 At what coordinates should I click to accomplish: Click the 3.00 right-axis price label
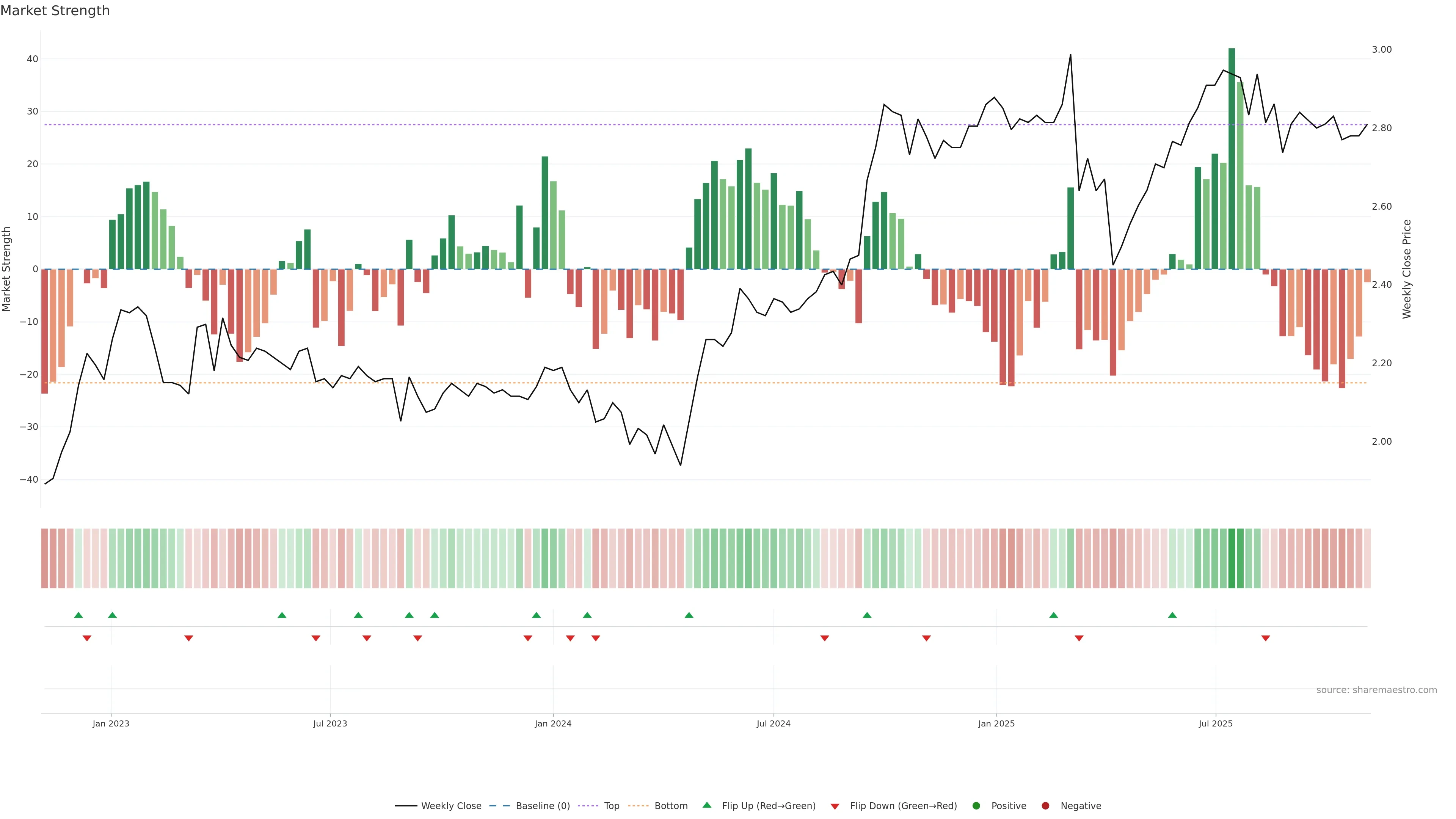pos(1381,50)
